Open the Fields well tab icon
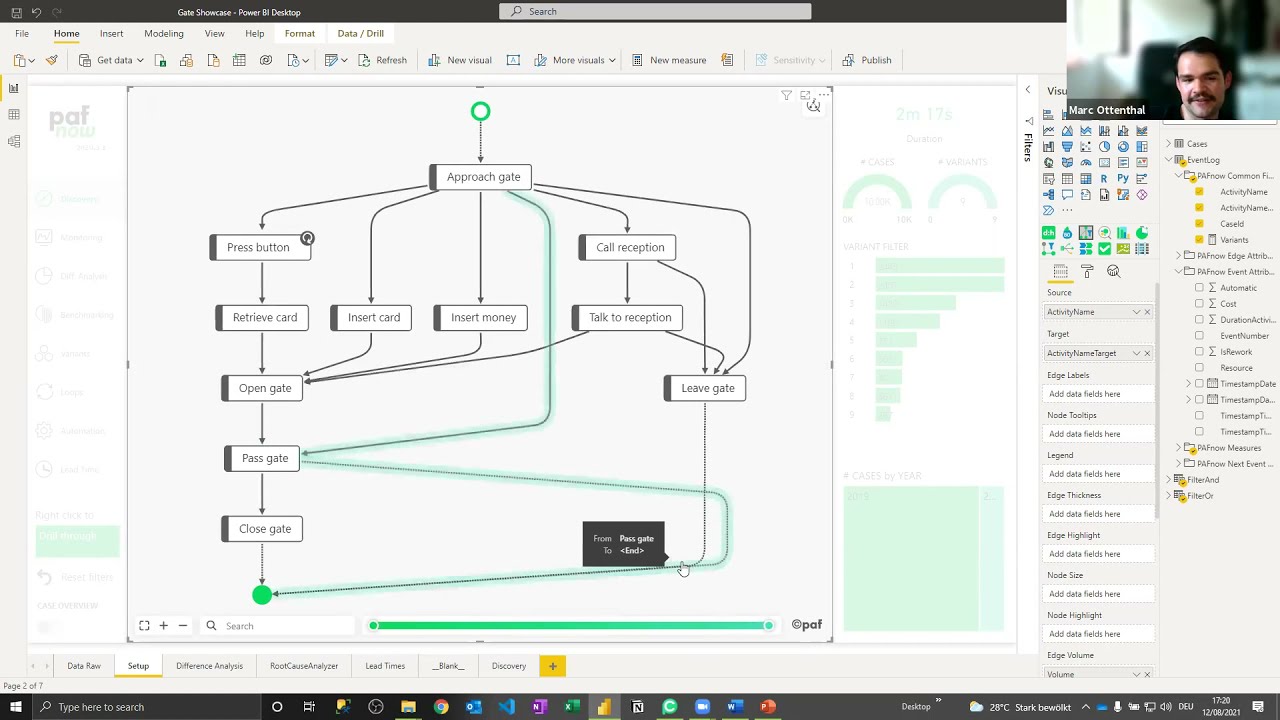Screen dimensions: 1280x720 (x=1061, y=271)
